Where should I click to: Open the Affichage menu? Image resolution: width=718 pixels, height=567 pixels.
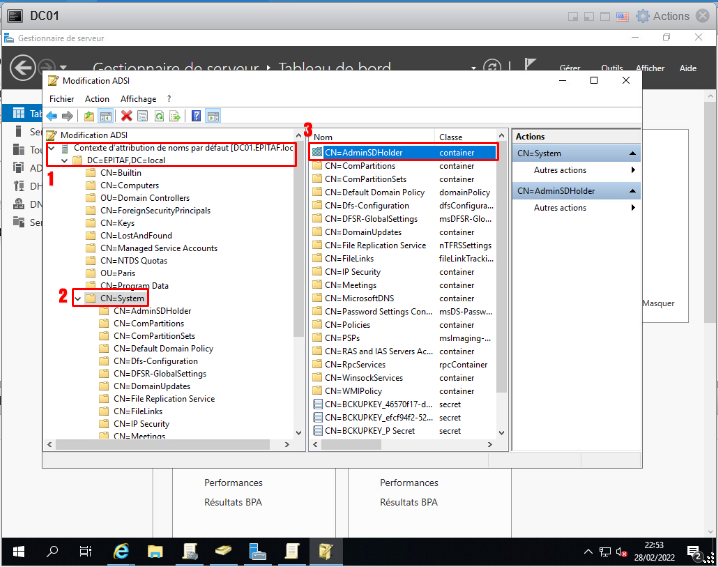coord(138,99)
